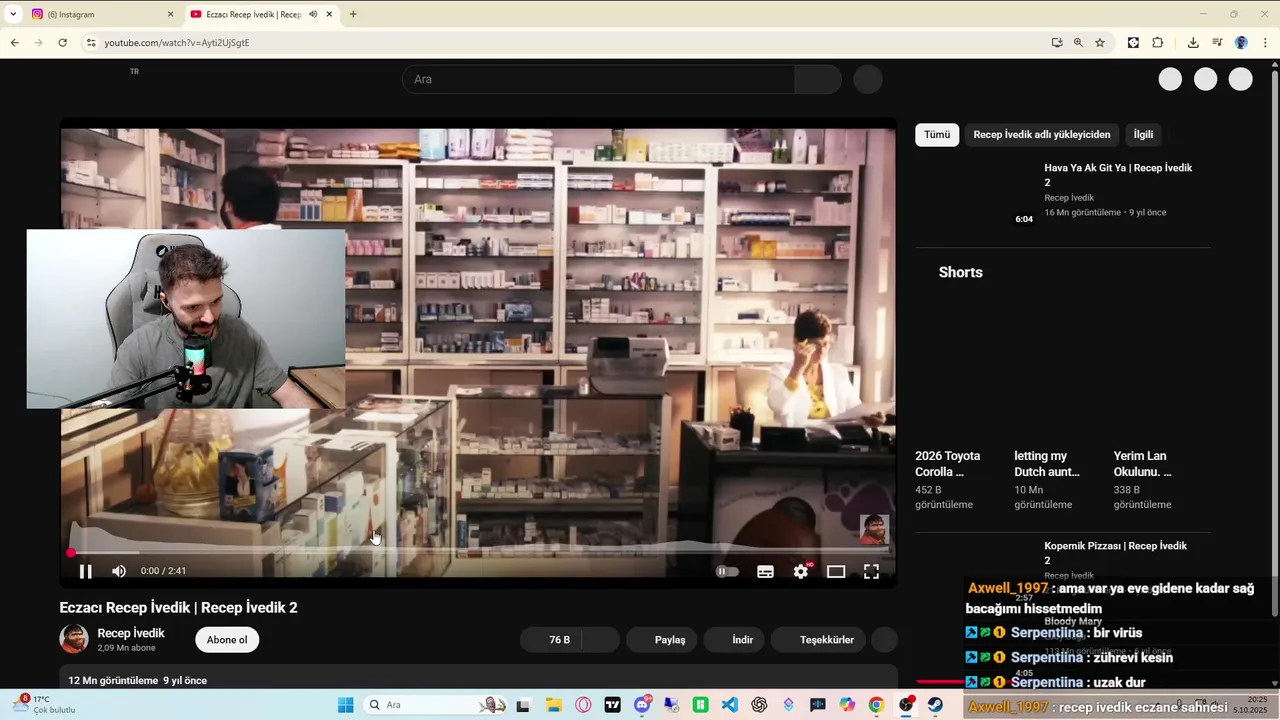
Task: Open the Recep İvedik channel name link
Action: click(x=131, y=633)
